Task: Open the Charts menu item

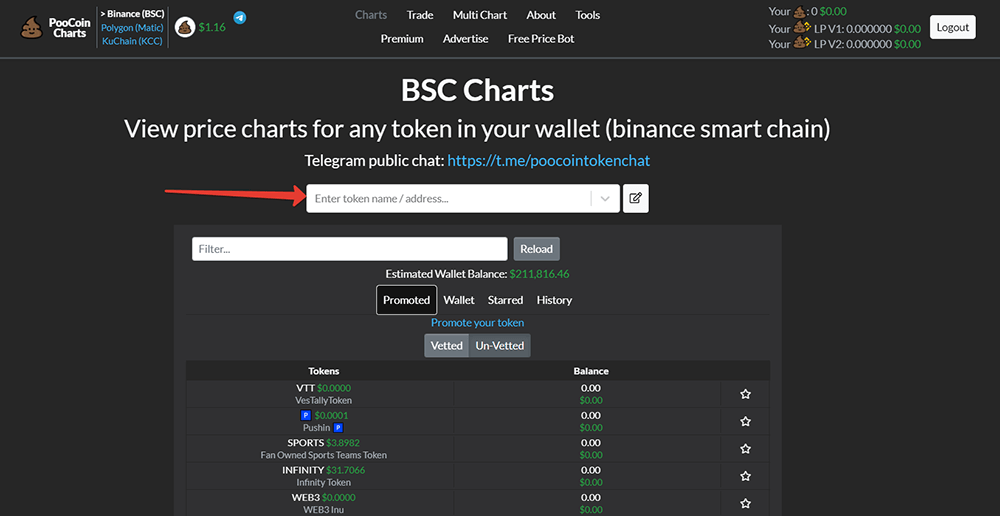Action: [x=371, y=15]
